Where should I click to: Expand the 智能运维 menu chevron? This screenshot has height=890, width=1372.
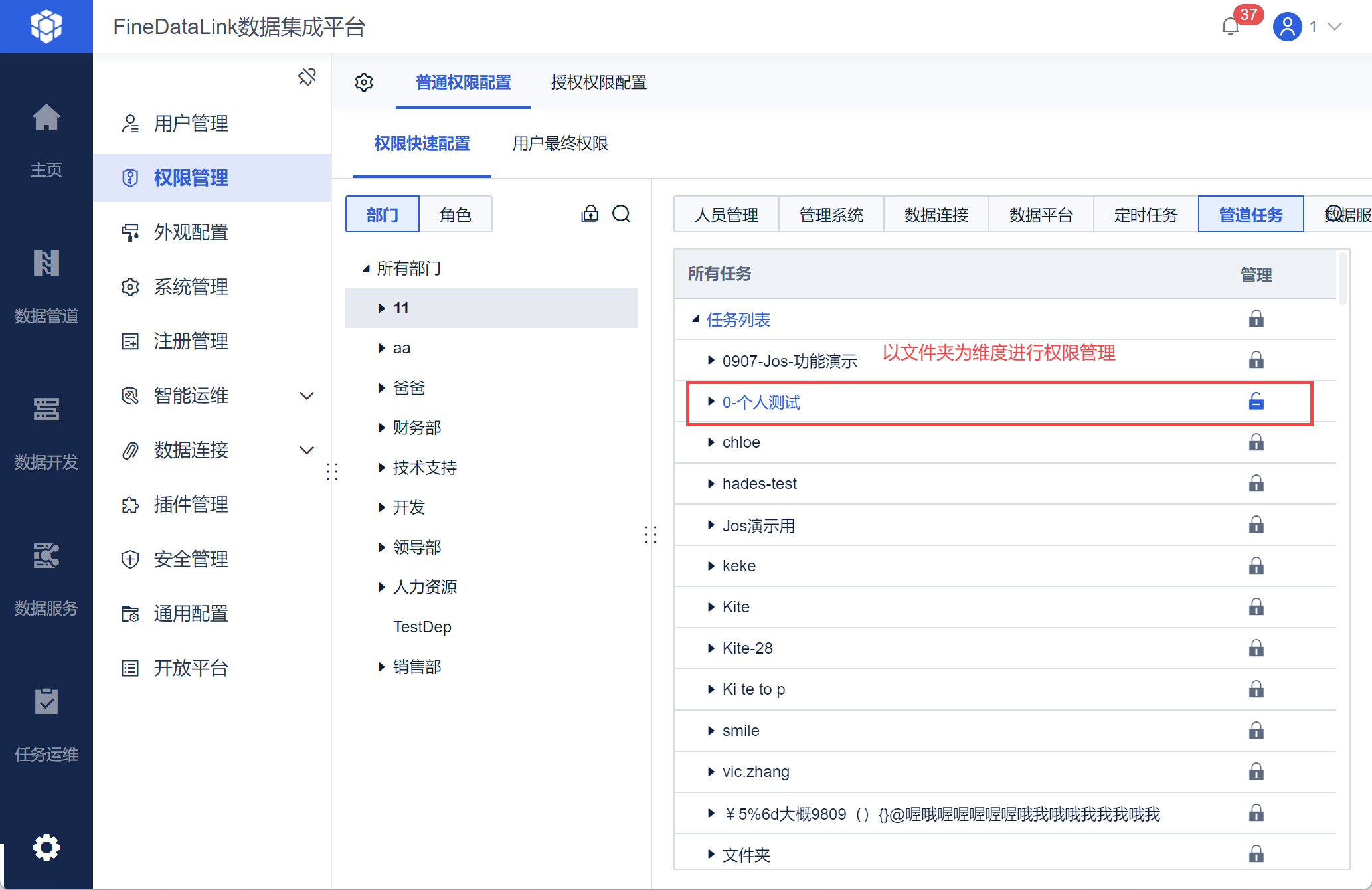306,396
